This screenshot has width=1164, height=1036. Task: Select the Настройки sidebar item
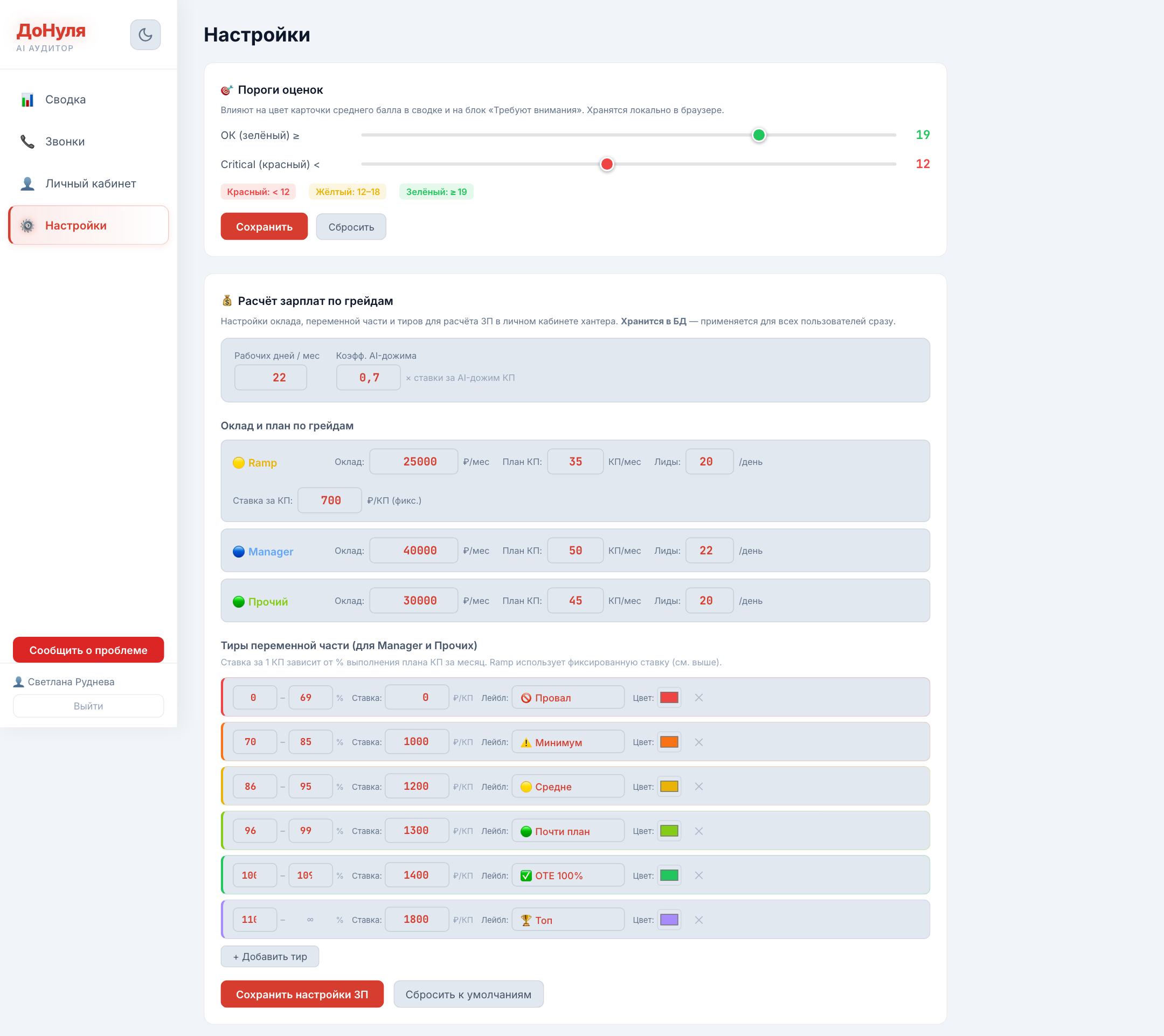[x=88, y=225]
